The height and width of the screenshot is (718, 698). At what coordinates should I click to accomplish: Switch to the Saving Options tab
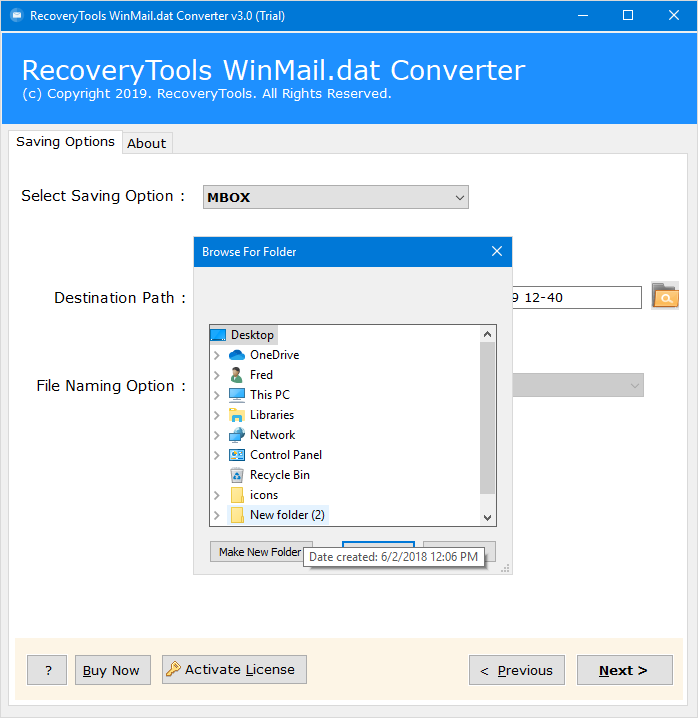[x=65, y=142]
